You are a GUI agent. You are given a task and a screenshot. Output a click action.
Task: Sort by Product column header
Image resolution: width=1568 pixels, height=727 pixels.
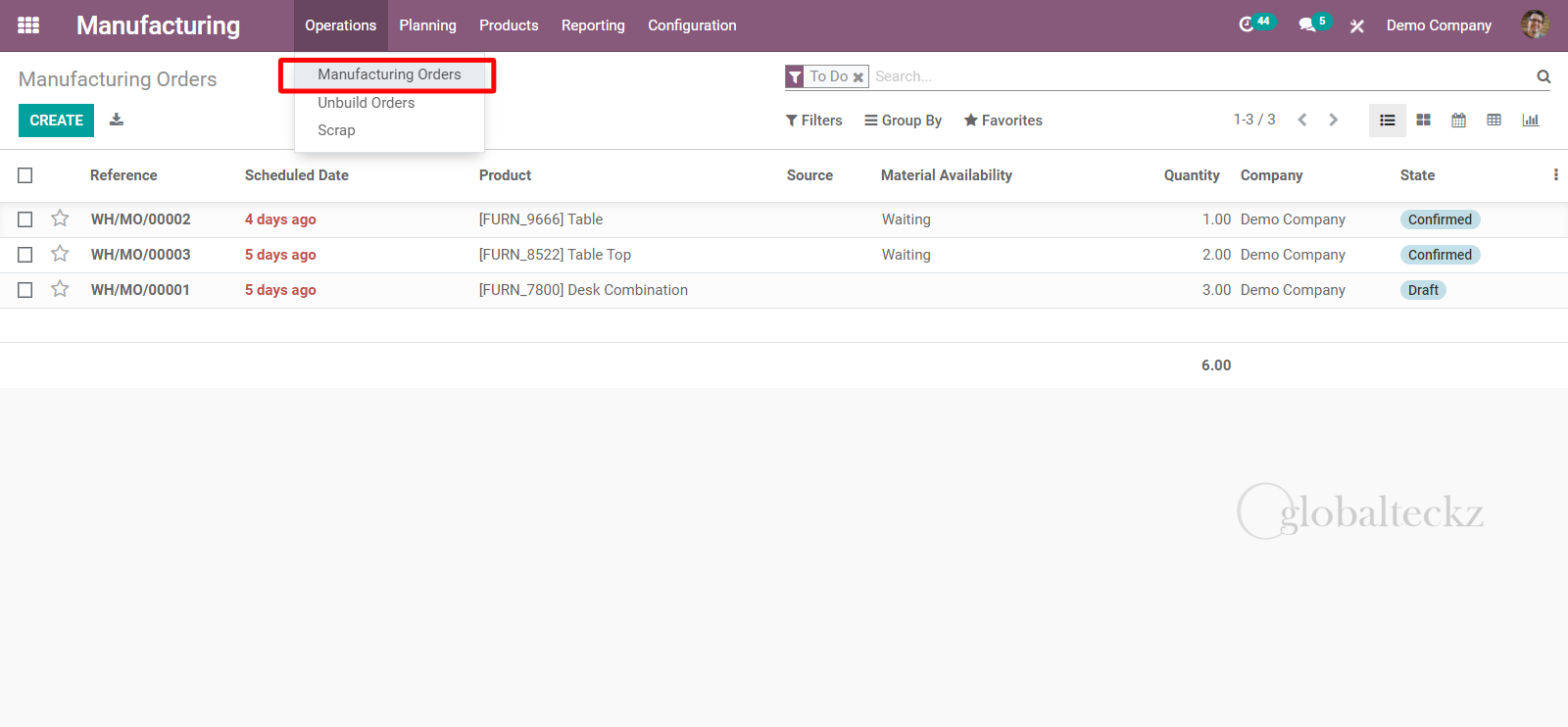pyautogui.click(x=505, y=175)
